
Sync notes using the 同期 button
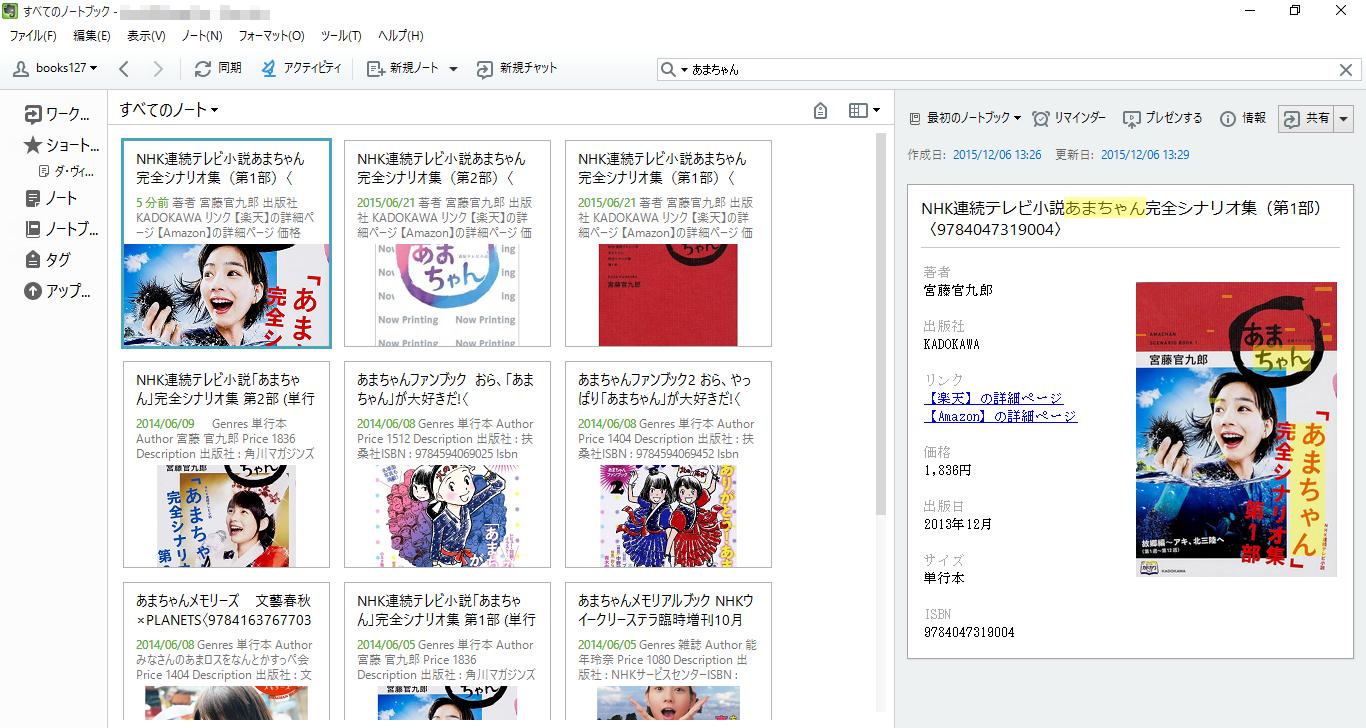click(218, 68)
